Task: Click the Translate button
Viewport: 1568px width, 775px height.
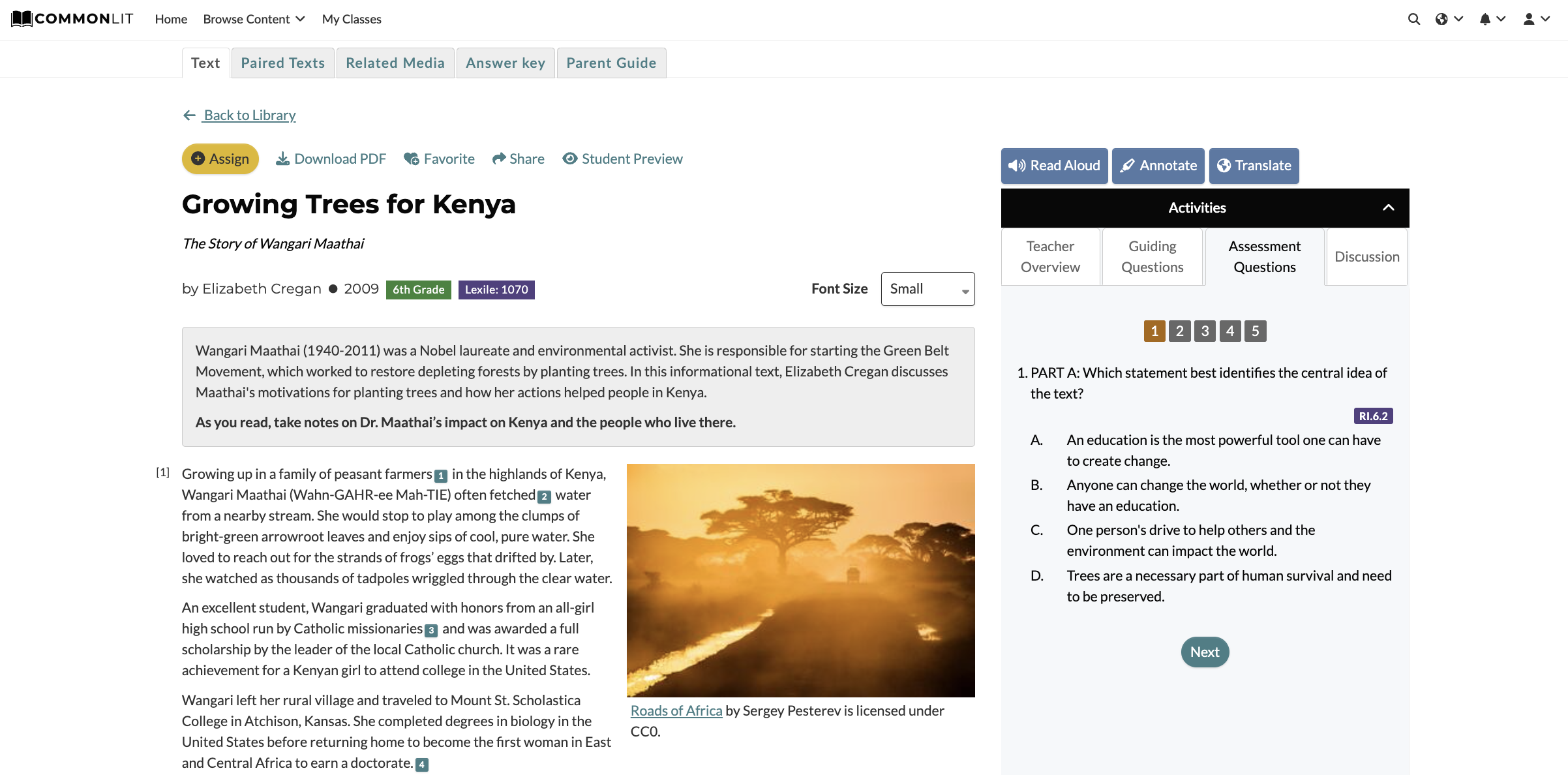Action: [1254, 166]
